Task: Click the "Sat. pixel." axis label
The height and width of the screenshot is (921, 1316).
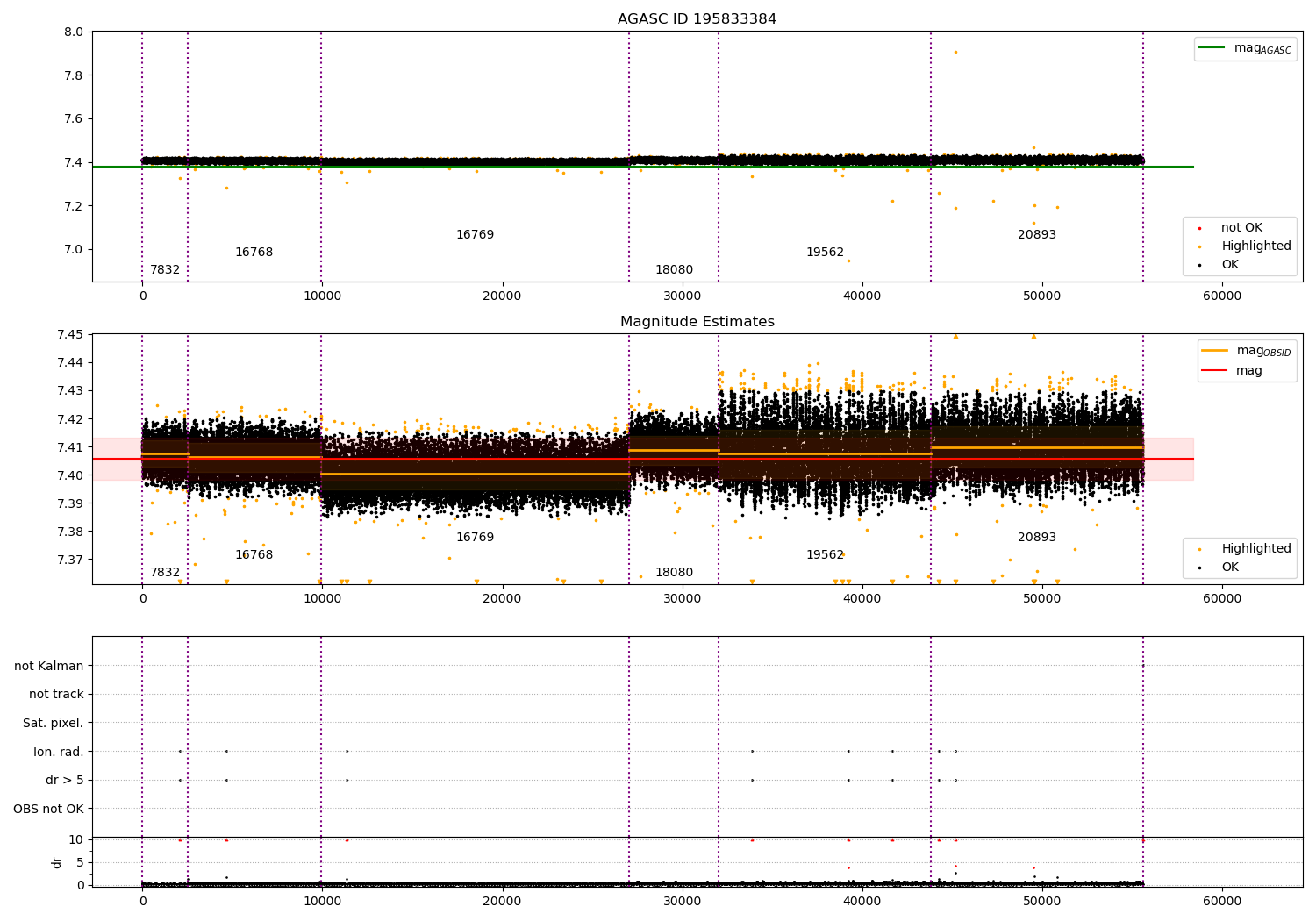Action: [53, 723]
